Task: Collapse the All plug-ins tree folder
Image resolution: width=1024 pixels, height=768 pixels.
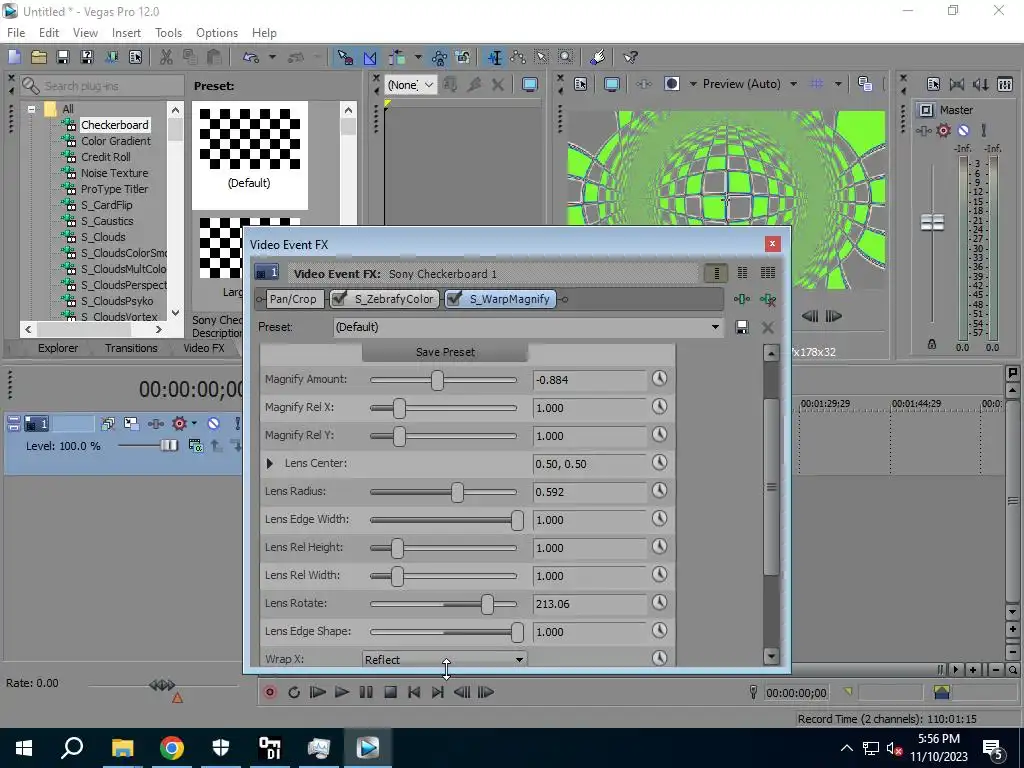Action: point(31,109)
